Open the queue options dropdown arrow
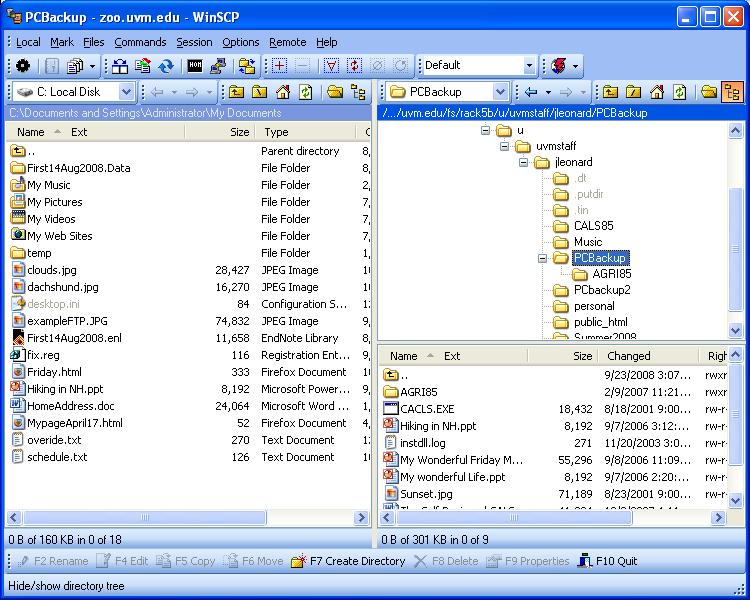The width and height of the screenshot is (750, 600). [92, 66]
